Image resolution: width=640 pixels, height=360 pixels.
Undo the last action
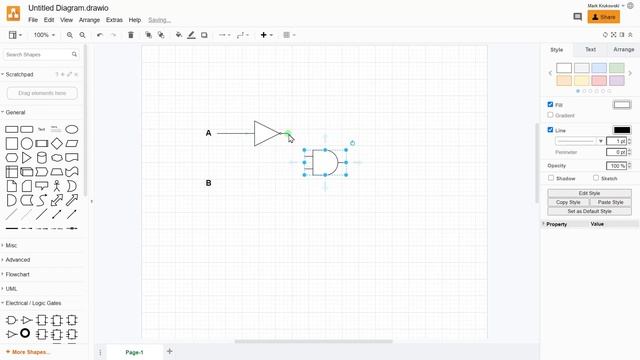(x=100, y=35)
